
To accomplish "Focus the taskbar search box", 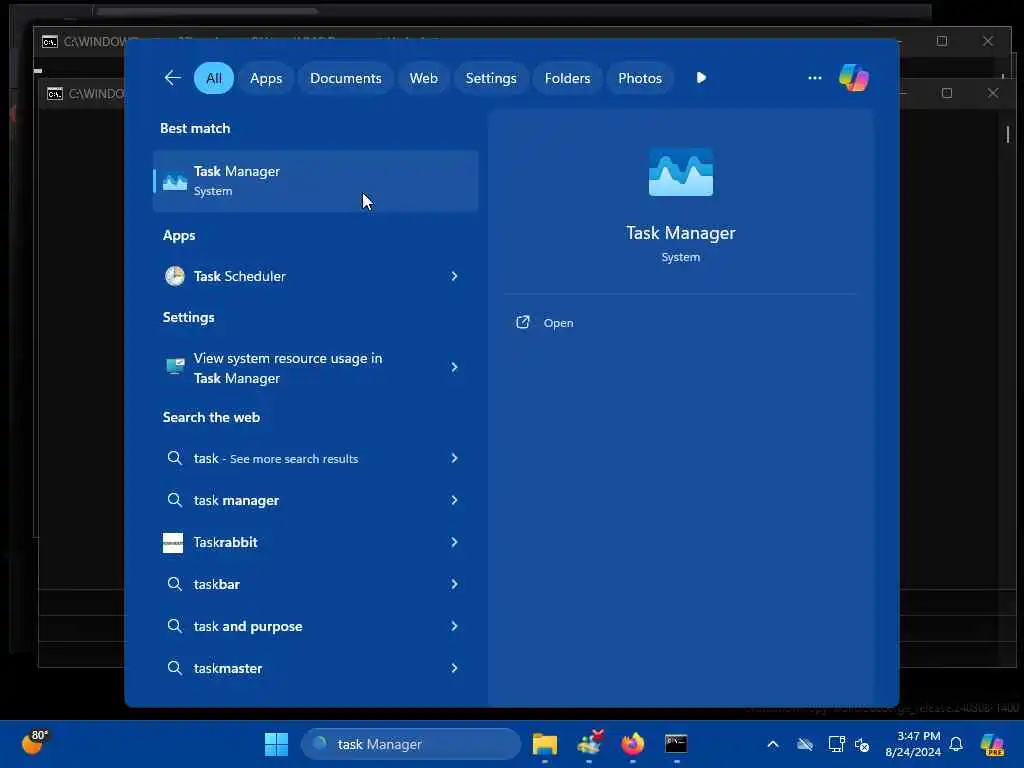I will click(411, 744).
